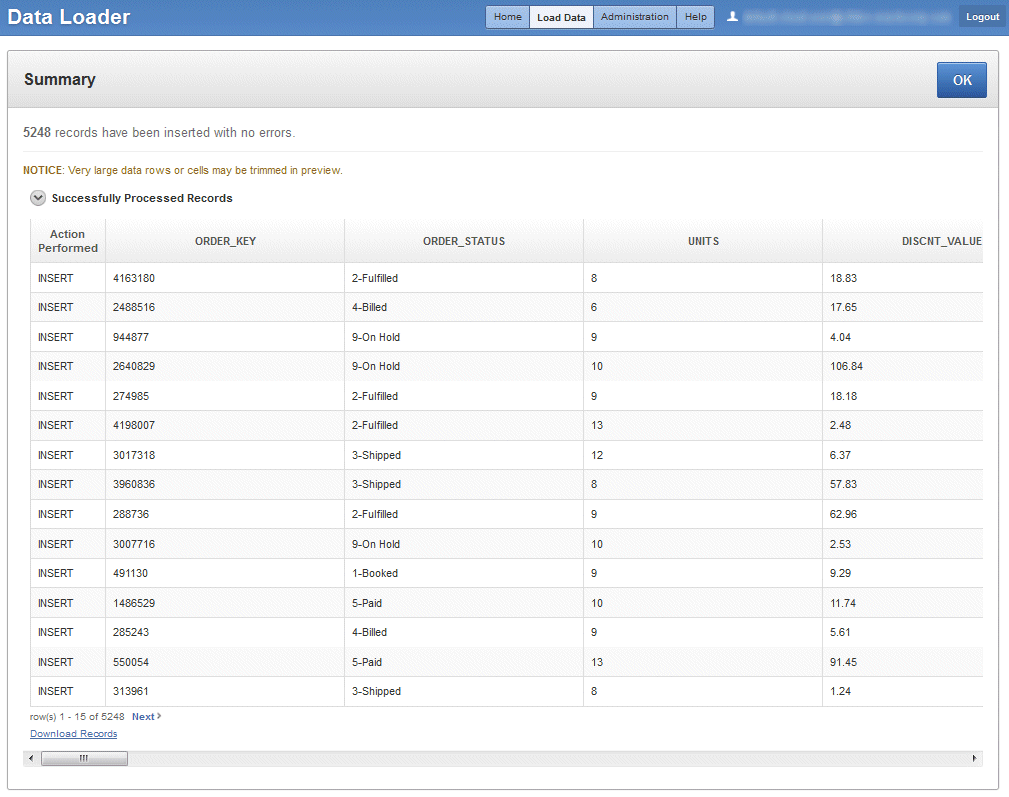Viewport: 1009px width, 797px height.
Task: Select order key 4198007 cell
Action: (x=225, y=425)
